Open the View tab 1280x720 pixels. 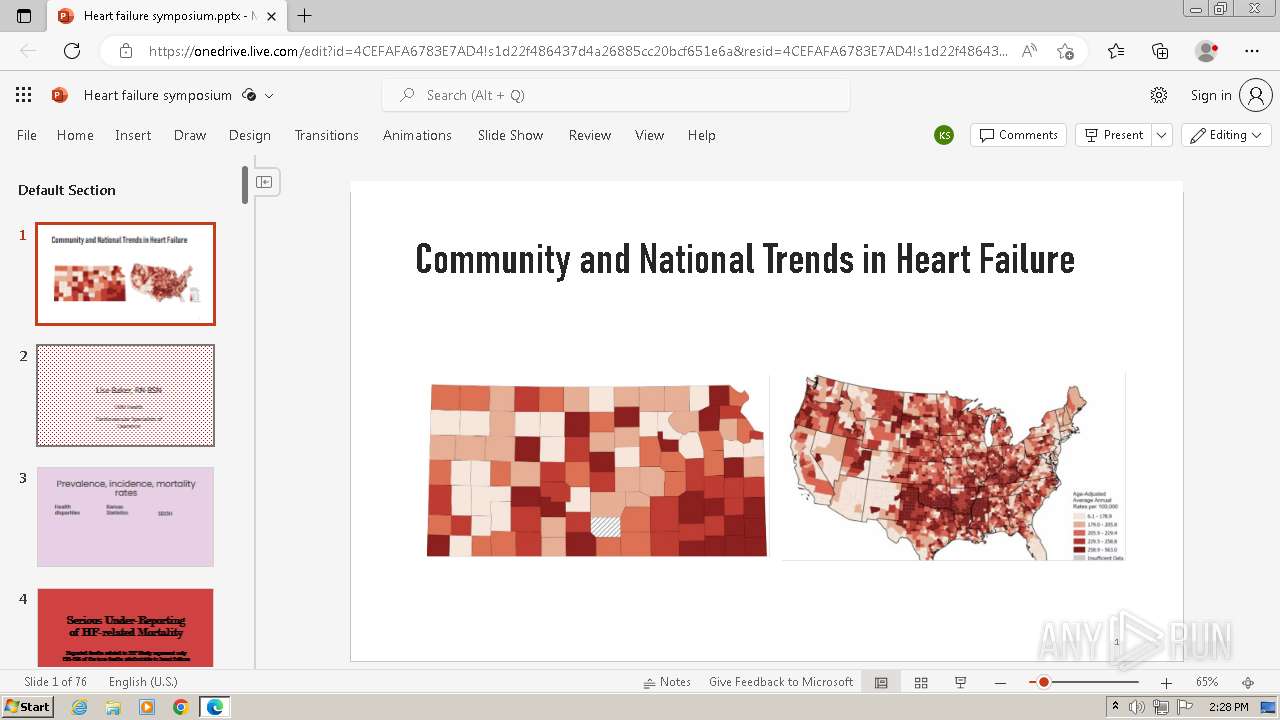coord(650,135)
